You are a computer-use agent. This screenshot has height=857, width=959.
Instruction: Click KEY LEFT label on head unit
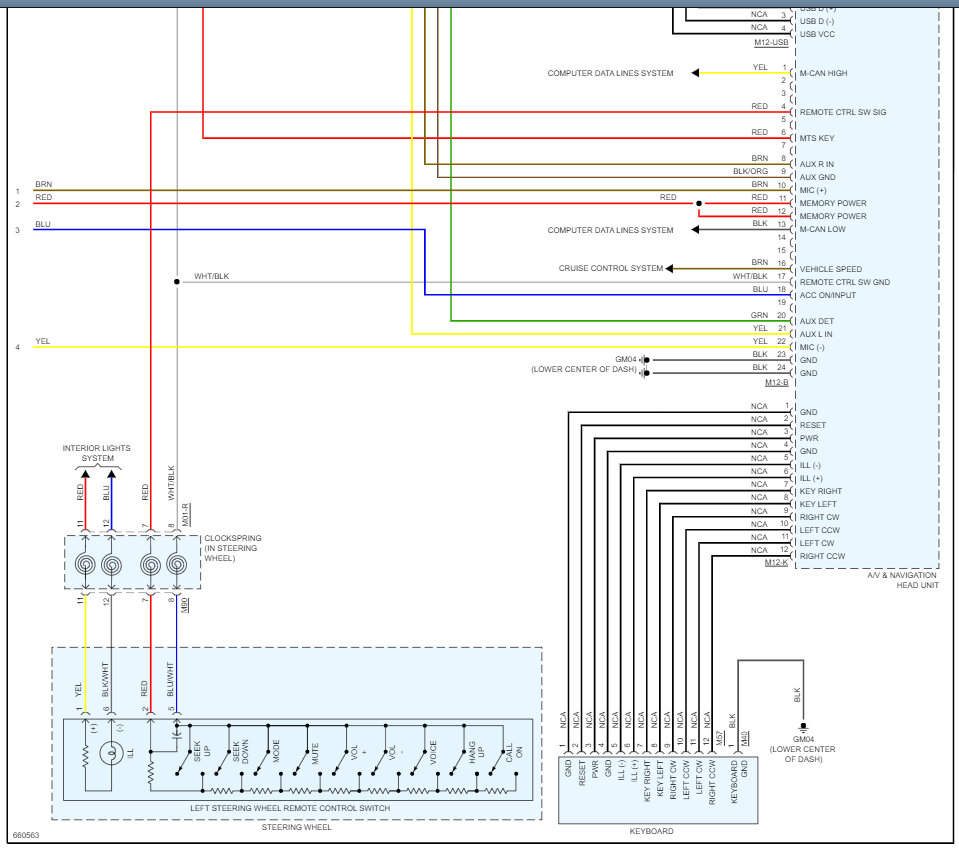(818, 504)
